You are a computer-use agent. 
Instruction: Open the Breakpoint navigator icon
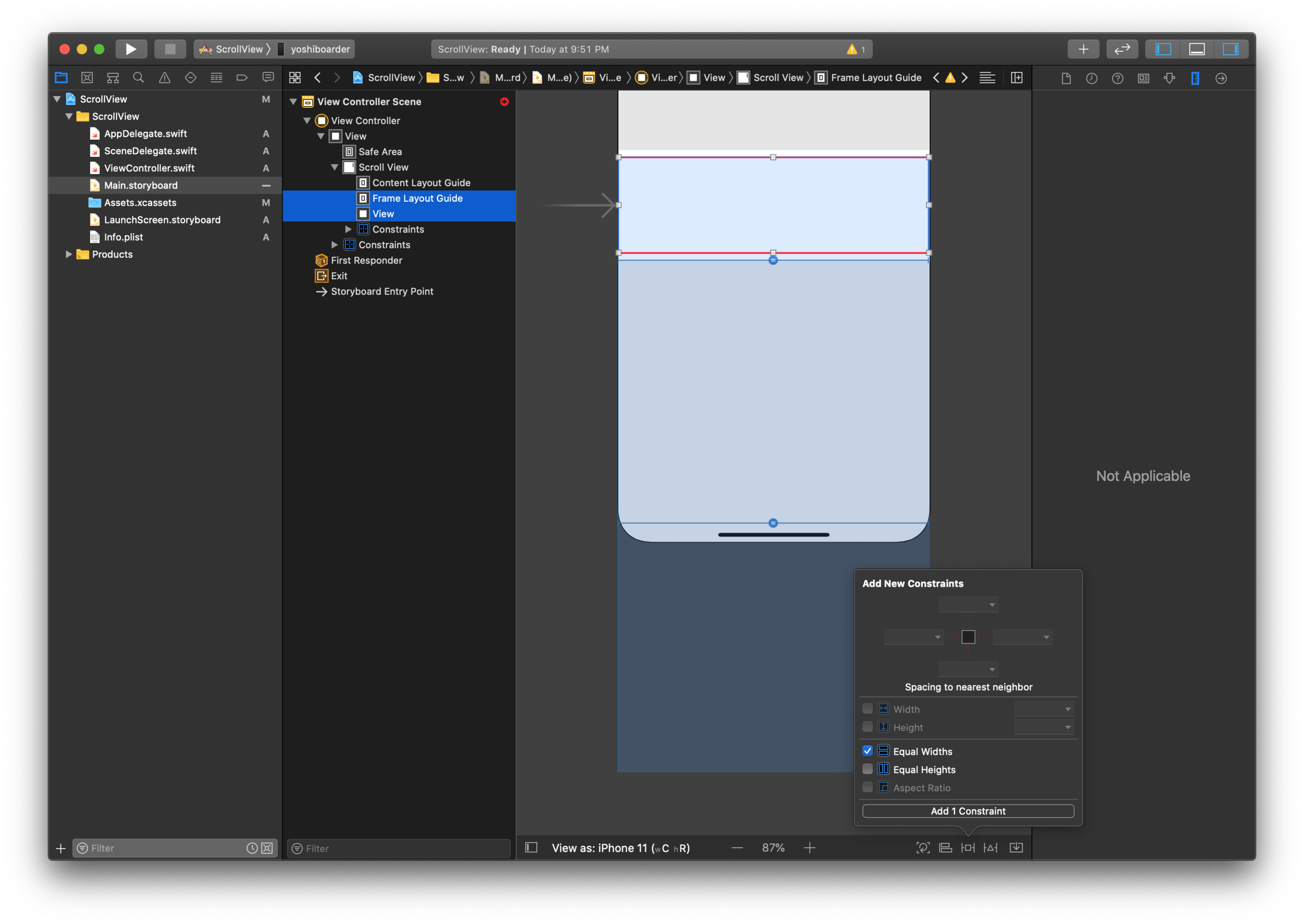point(242,78)
